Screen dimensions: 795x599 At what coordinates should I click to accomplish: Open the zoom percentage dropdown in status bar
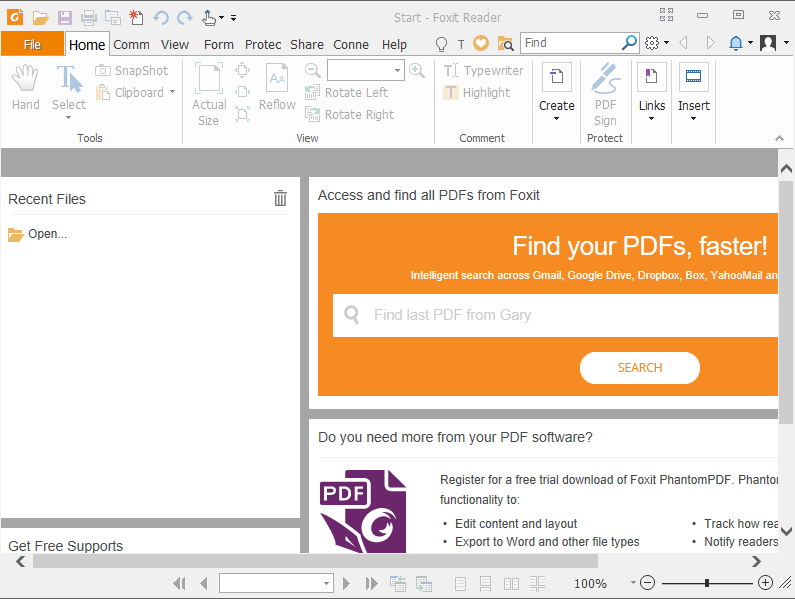click(633, 582)
